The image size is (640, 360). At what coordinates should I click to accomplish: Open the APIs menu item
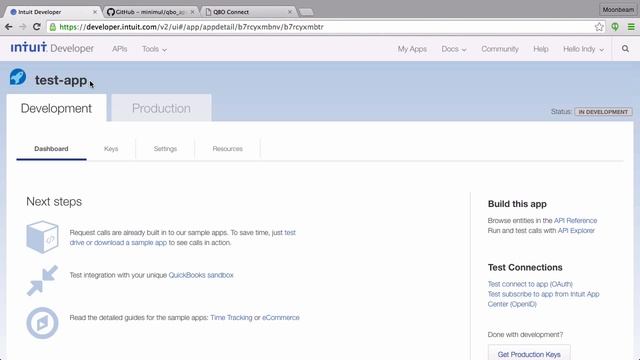(x=120, y=49)
